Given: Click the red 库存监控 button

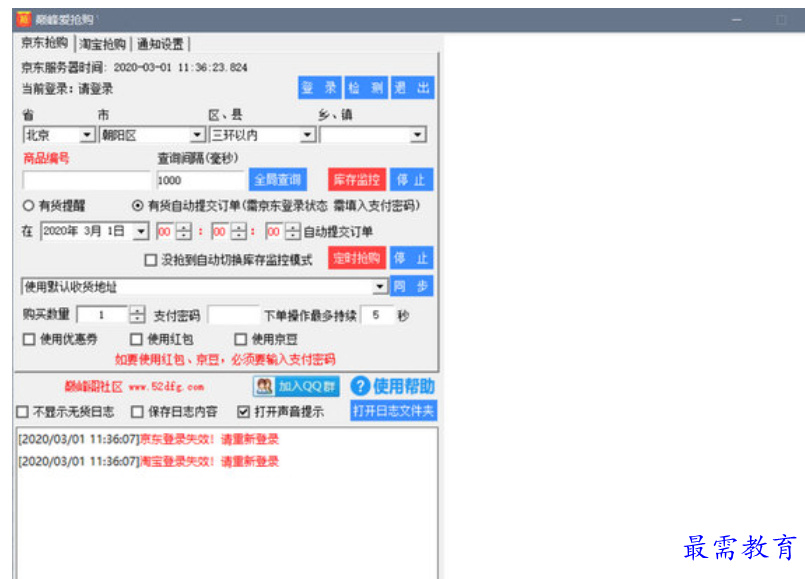Looking at the screenshot, I should pyautogui.click(x=357, y=180).
